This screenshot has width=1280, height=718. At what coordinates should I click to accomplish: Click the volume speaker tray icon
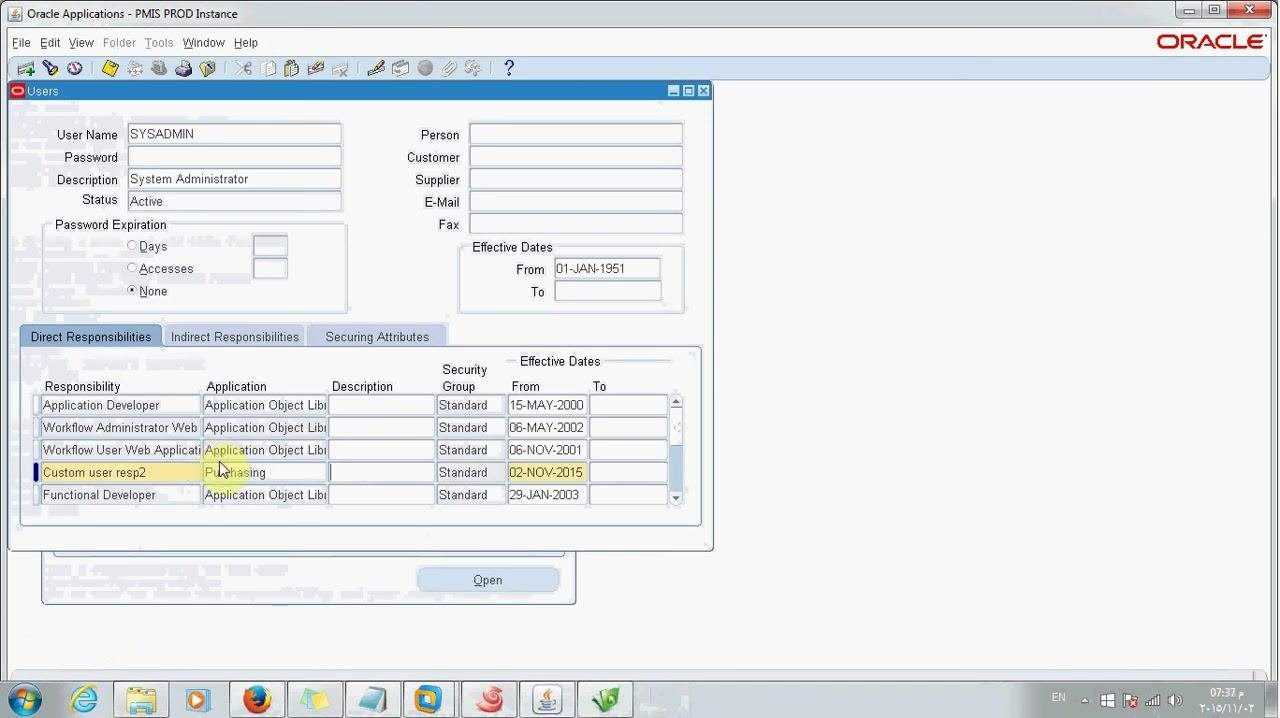pyautogui.click(x=1175, y=700)
